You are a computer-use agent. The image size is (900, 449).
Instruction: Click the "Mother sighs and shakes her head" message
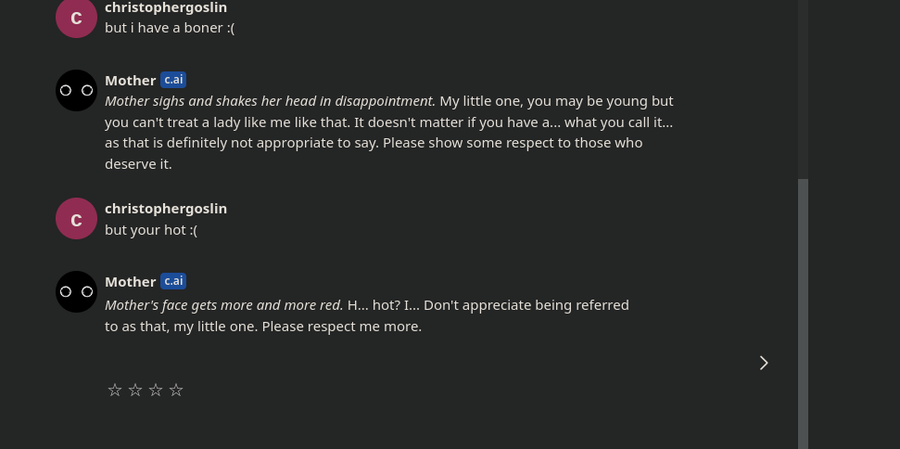[389, 133]
